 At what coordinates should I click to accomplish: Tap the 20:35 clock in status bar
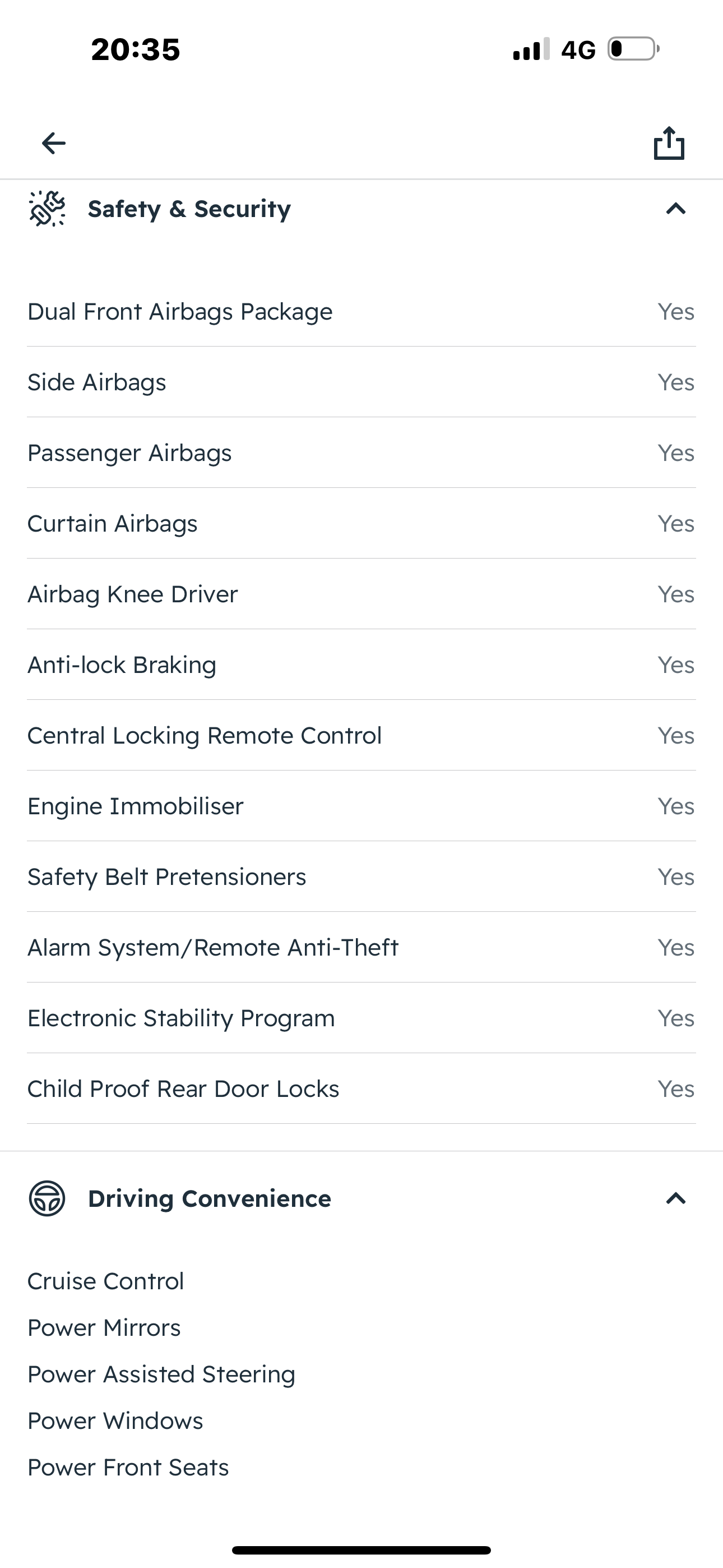tap(136, 49)
